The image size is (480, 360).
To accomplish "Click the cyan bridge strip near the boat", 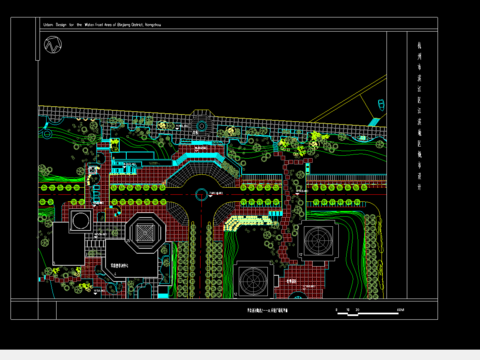I will coord(374,122).
